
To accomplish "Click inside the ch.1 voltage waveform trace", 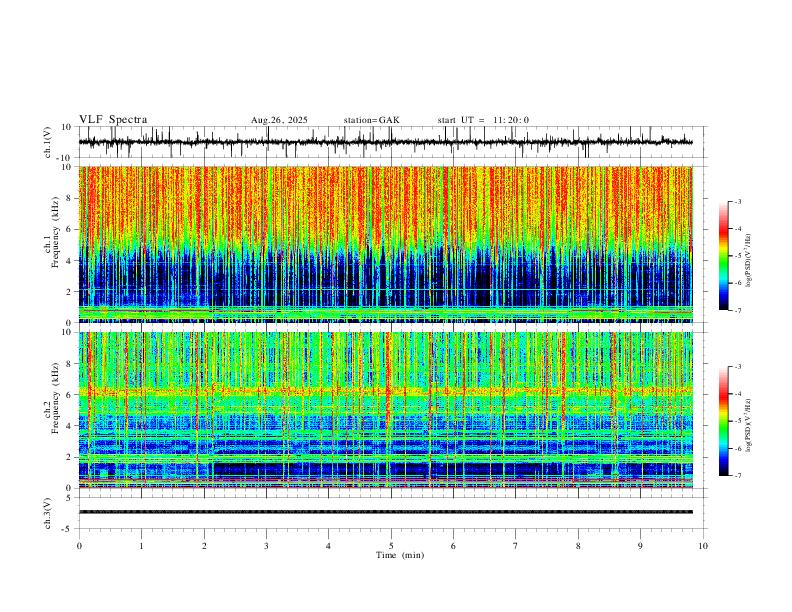I will pyautogui.click(x=385, y=142).
